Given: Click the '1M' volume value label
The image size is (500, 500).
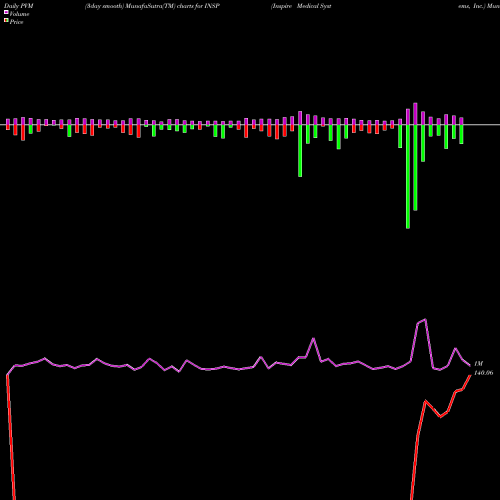Looking at the screenshot, I should pos(478,364).
